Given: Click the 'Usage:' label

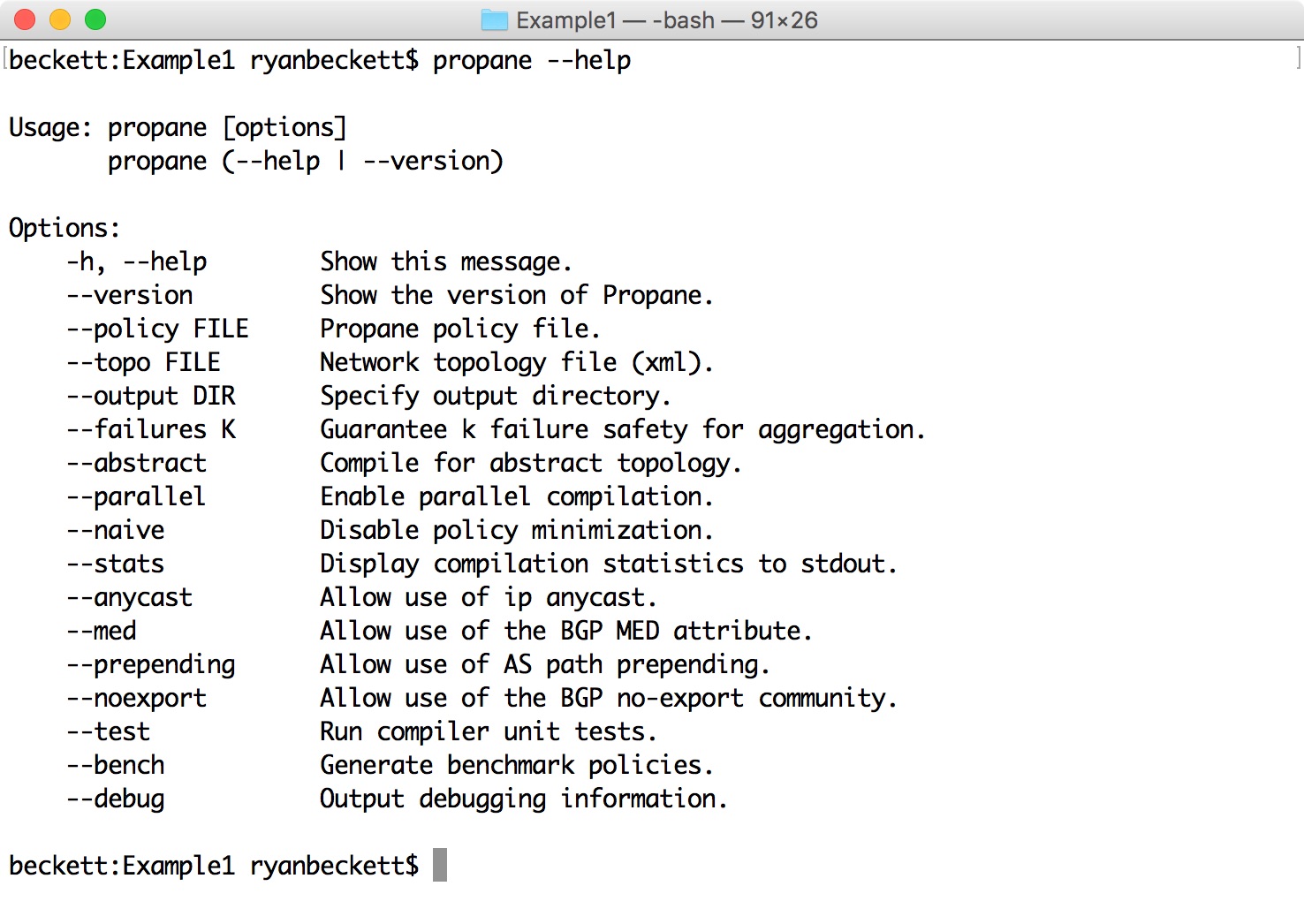Looking at the screenshot, I should (50, 127).
